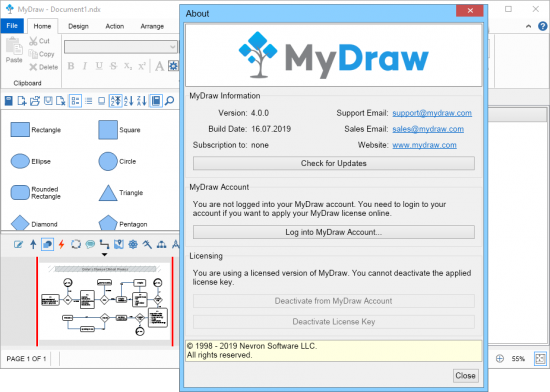Select the network gear tool icon
Viewport: 550px width, 392px height.
[x=133, y=244]
